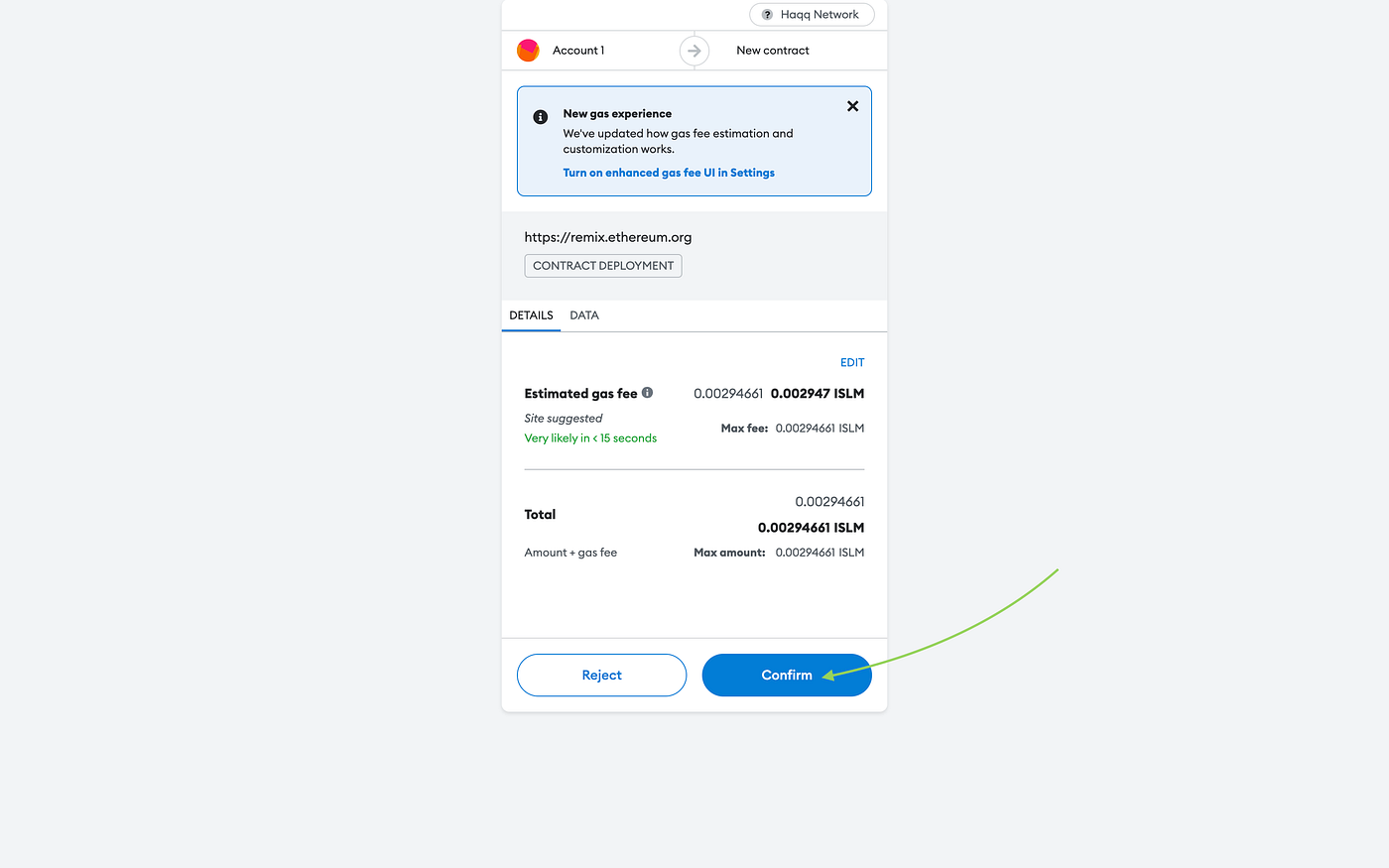Screen dimensions: 1389x868
Task: Click the arrow icon between account and contract
Action: (694, 51)
